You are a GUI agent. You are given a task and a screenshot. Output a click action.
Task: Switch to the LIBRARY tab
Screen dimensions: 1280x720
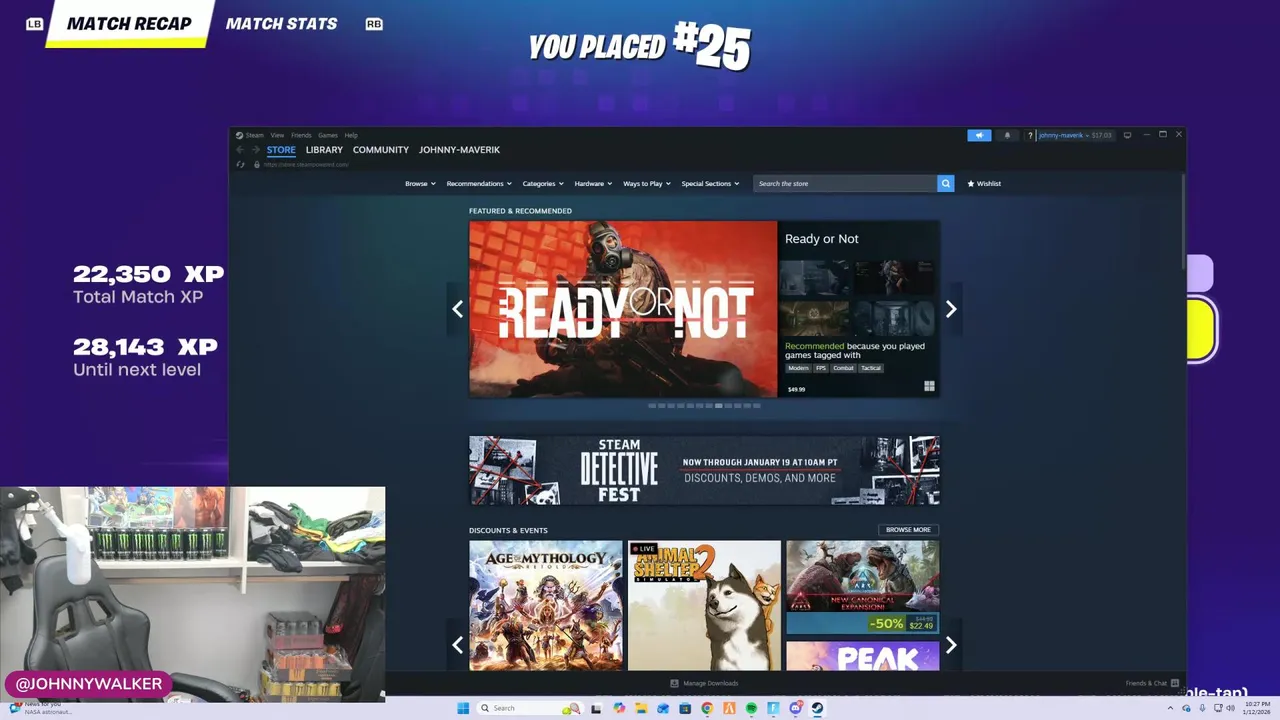324,150
